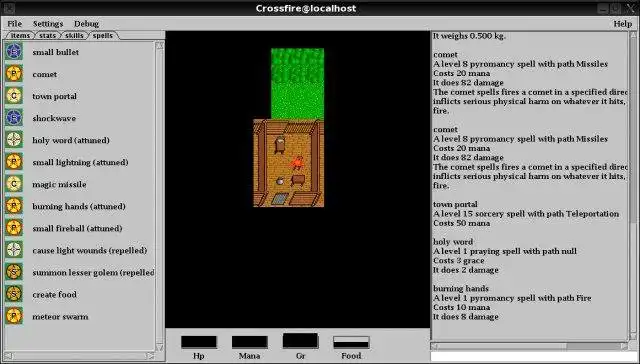Select the 'shockwave' spell name
Viewport: 640px width, 364px height.
(54, 118)
